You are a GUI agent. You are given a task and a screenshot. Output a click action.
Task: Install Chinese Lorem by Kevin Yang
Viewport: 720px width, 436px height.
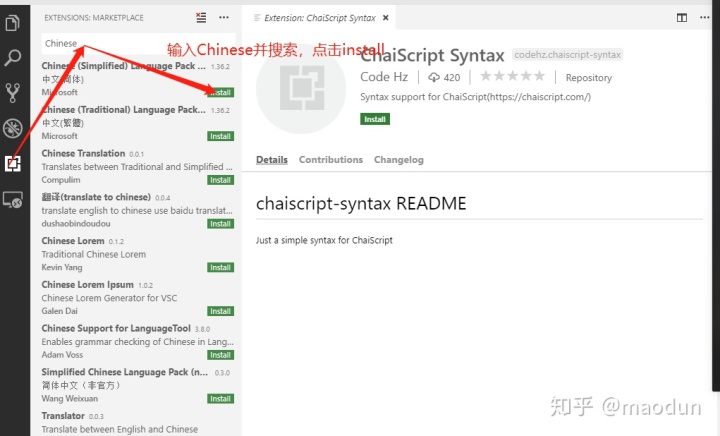[x=220, y=268]
